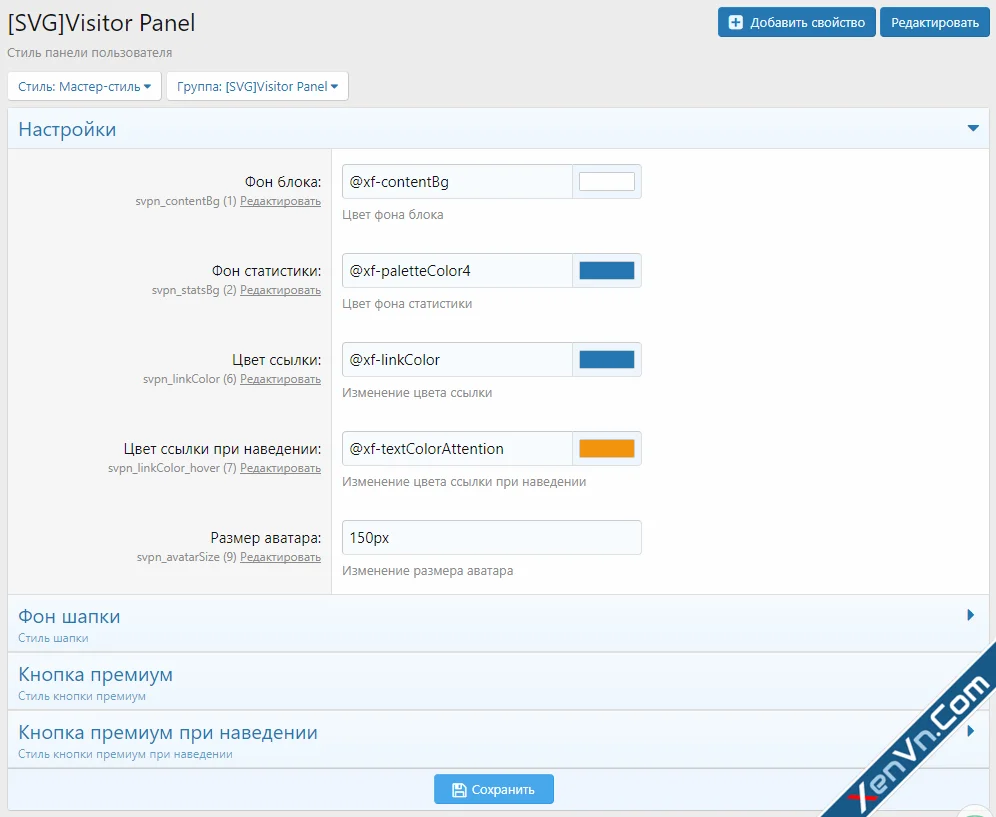Viewport: 996px width, 817px height.
Task: Open Редактировать link for svpn_statsBg
Action: coord(280,290)
